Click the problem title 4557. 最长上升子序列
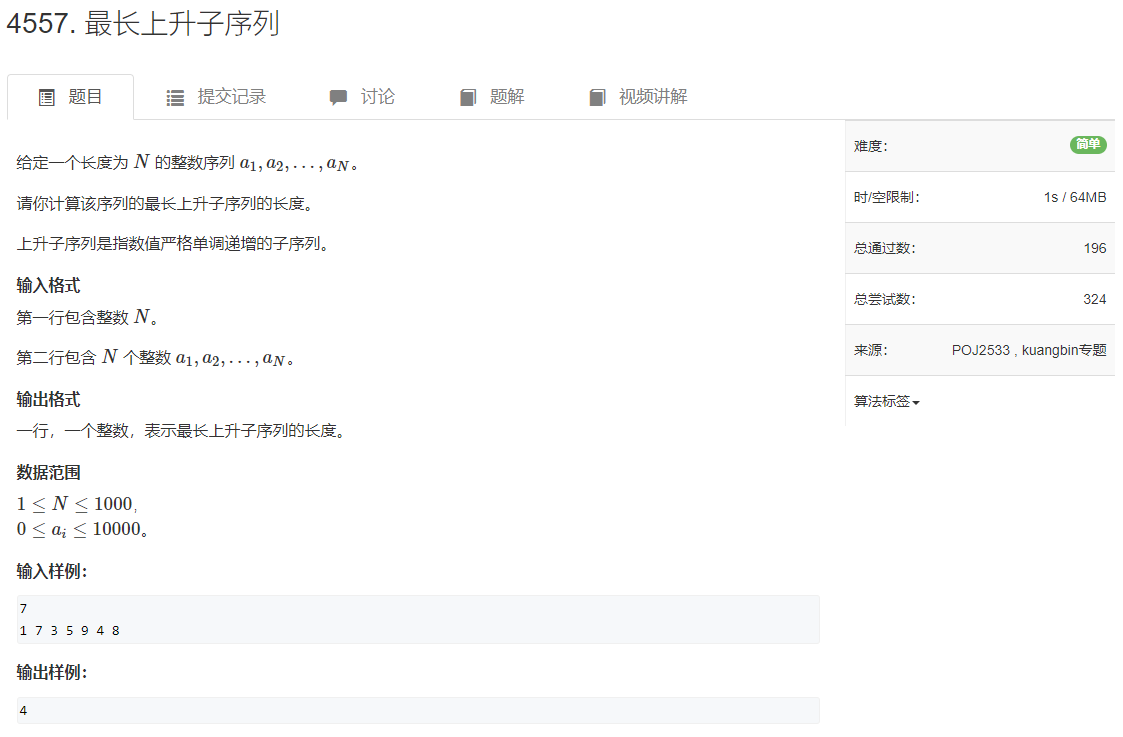This screenshot has width=1123, height=737. click(143, 24)
